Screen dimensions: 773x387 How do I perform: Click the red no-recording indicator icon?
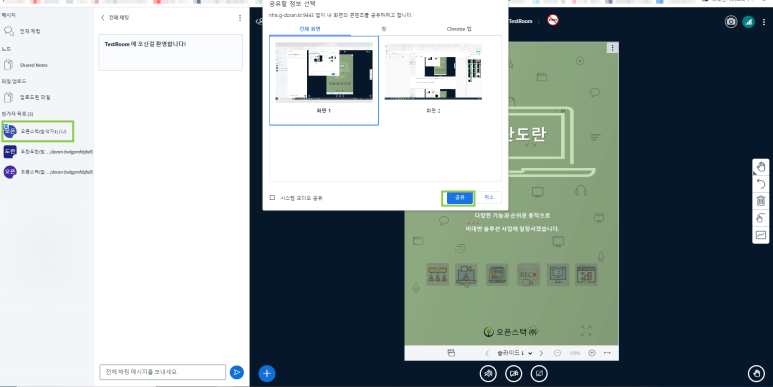tap(553, 20)
